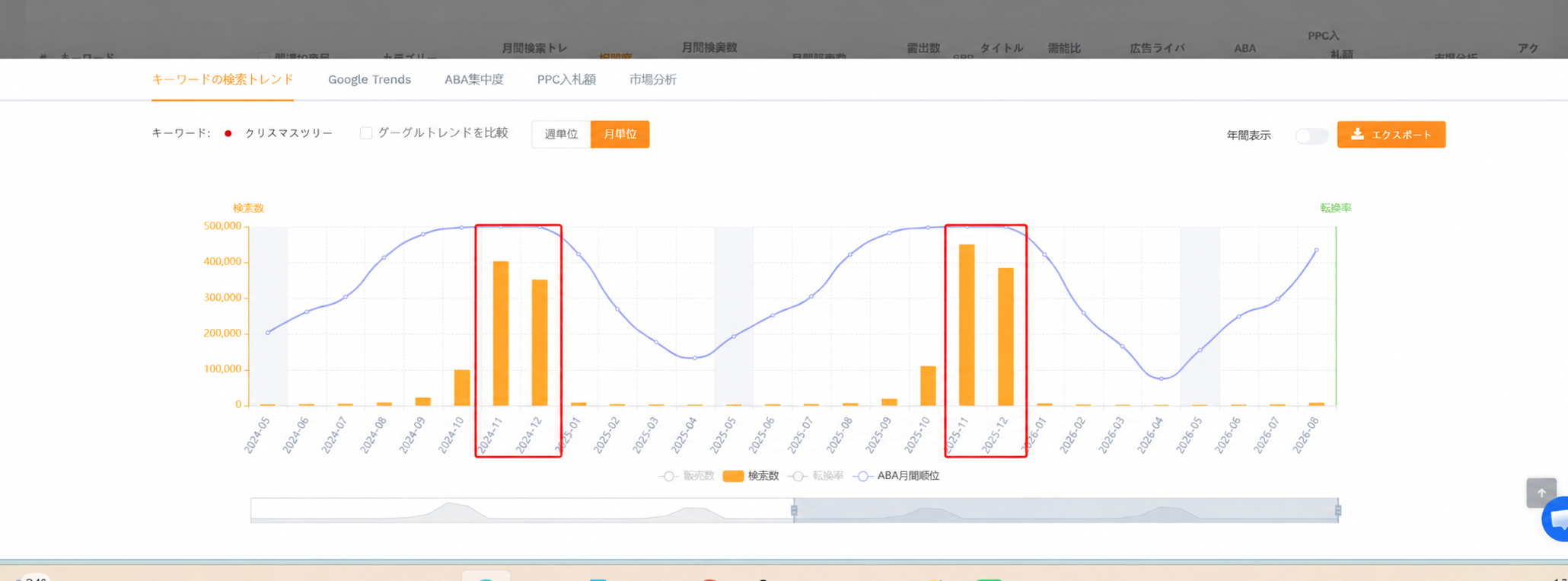Switch to the PPC入札額 tab
The image size is (1568, 581).
pyautogui.click(x=566, y=79)
